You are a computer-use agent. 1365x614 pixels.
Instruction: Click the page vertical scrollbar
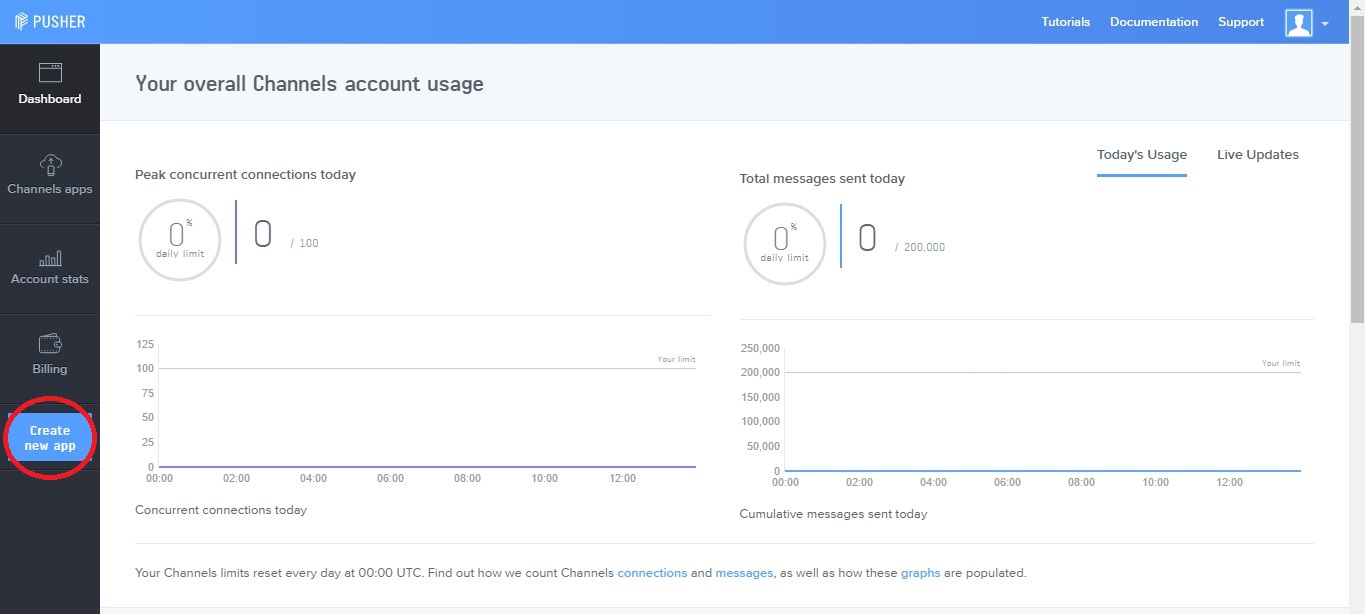(1357, 170)
